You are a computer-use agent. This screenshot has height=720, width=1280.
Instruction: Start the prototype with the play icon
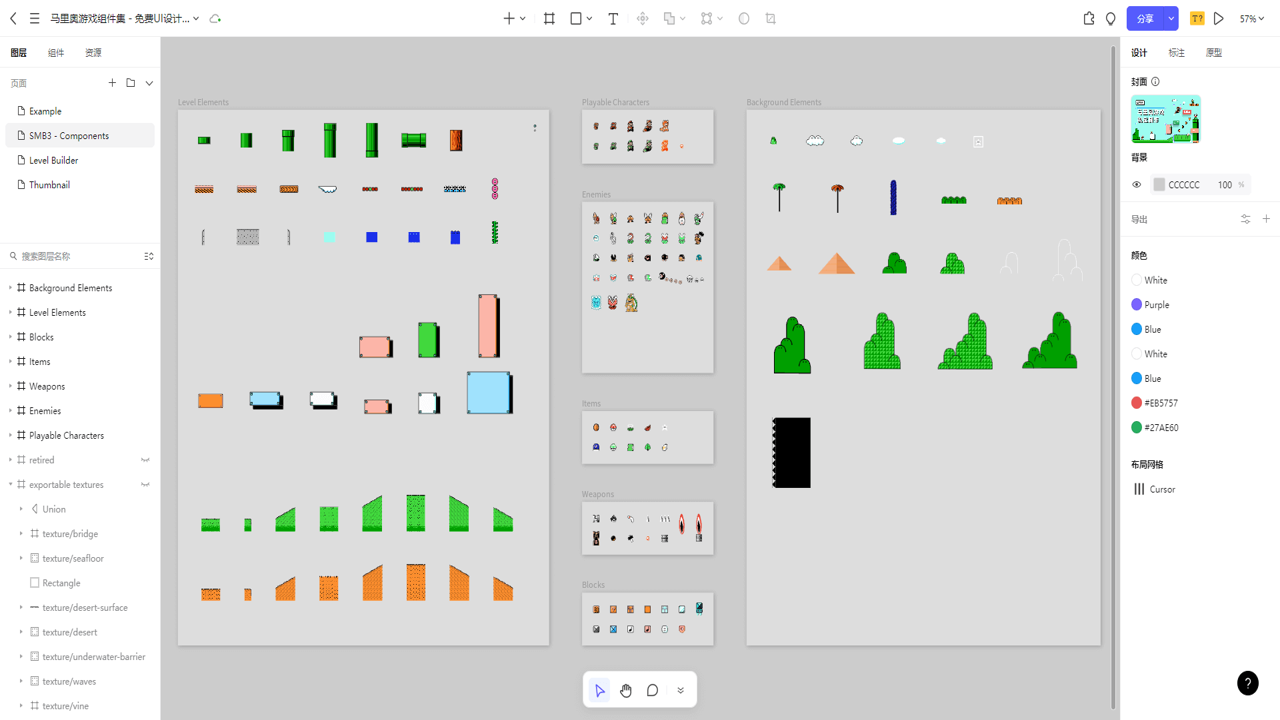[x=1219, y=18]
